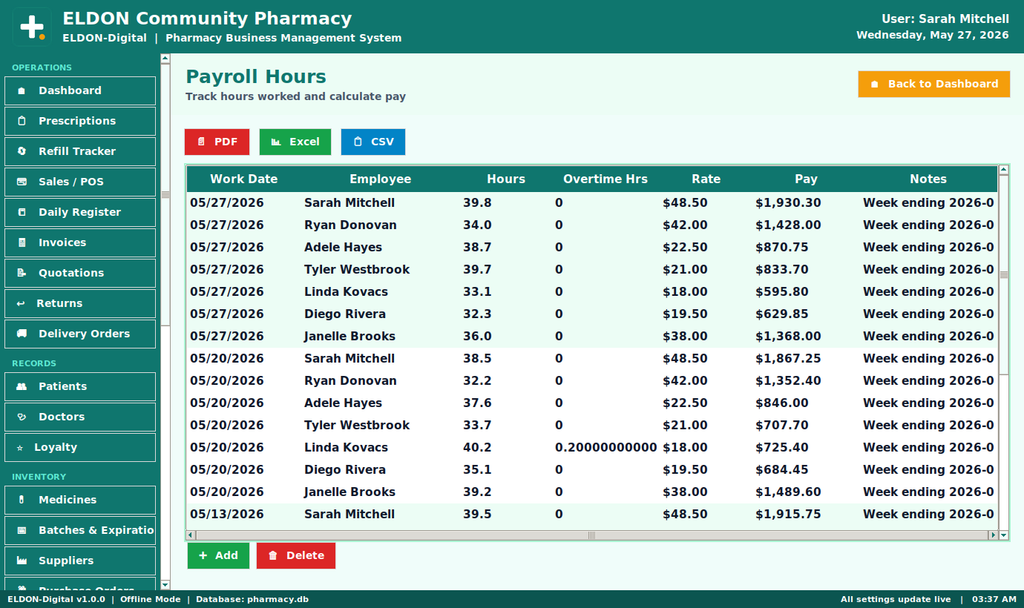The image size is (1024, 608).
Task: Click the Prescriptions clipboard icon
Action: (22, 121)
